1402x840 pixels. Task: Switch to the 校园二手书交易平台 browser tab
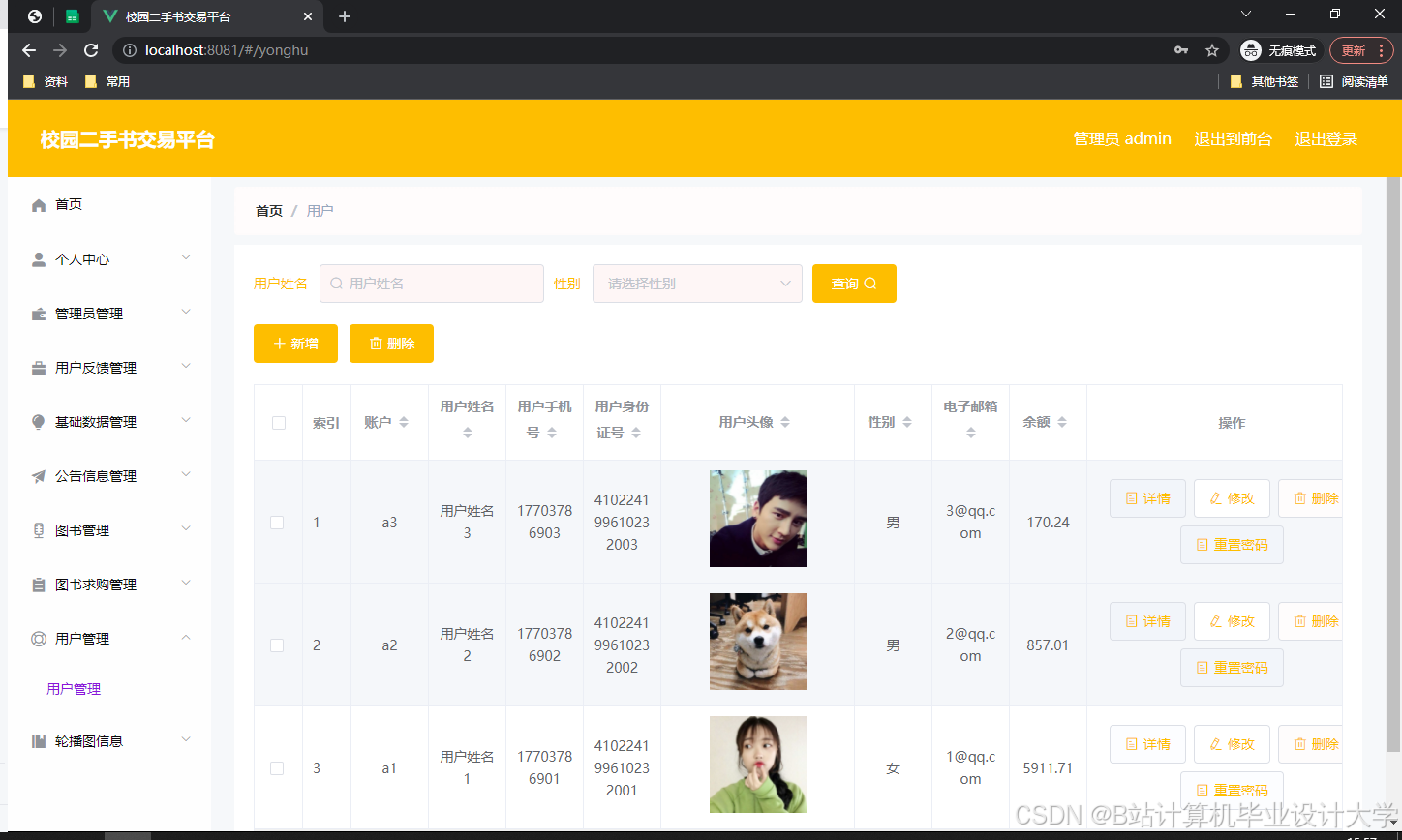tap(207, 16)
